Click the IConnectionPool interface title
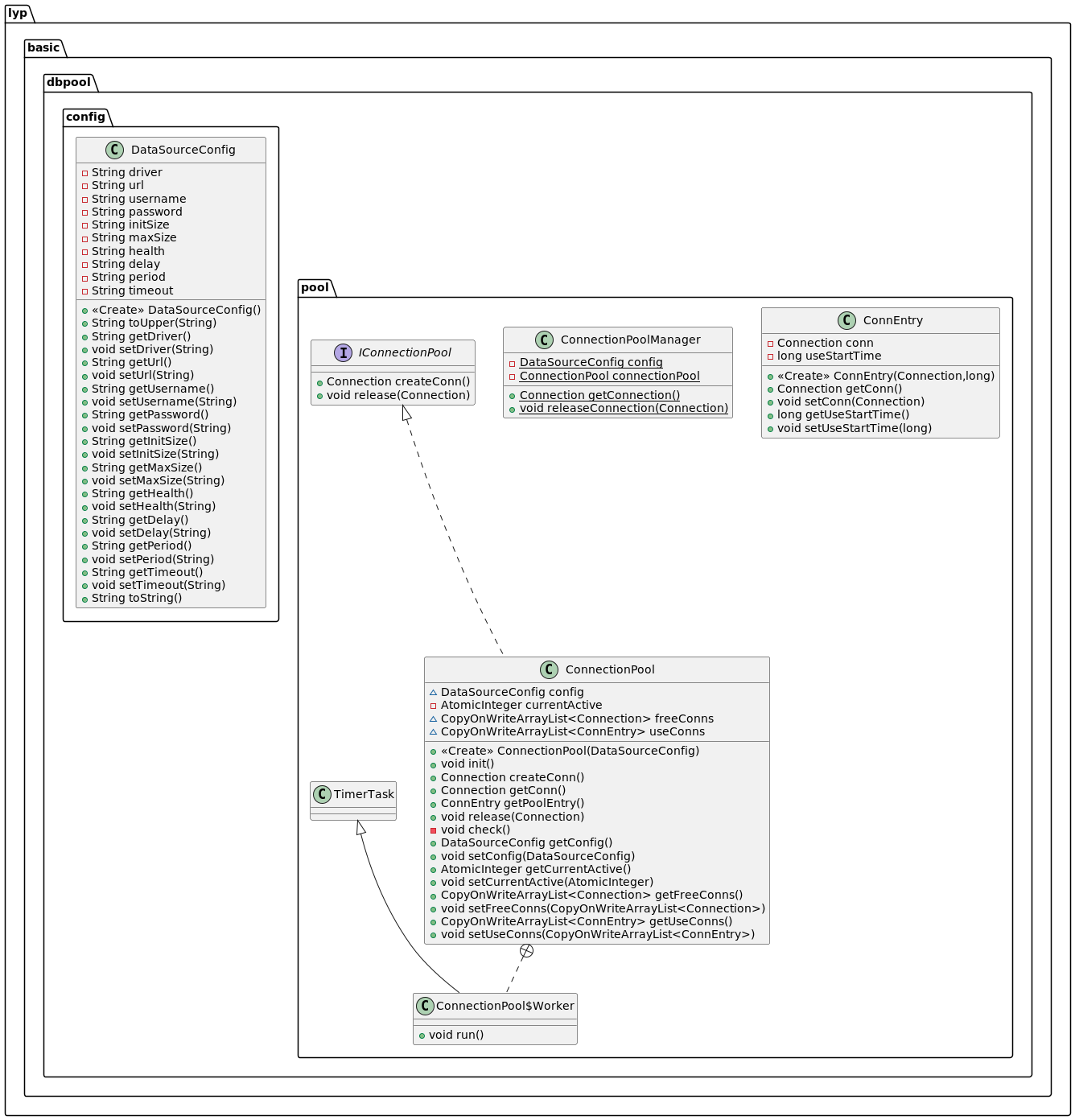Screen dimensions: 1075x1120 (405, 352)
